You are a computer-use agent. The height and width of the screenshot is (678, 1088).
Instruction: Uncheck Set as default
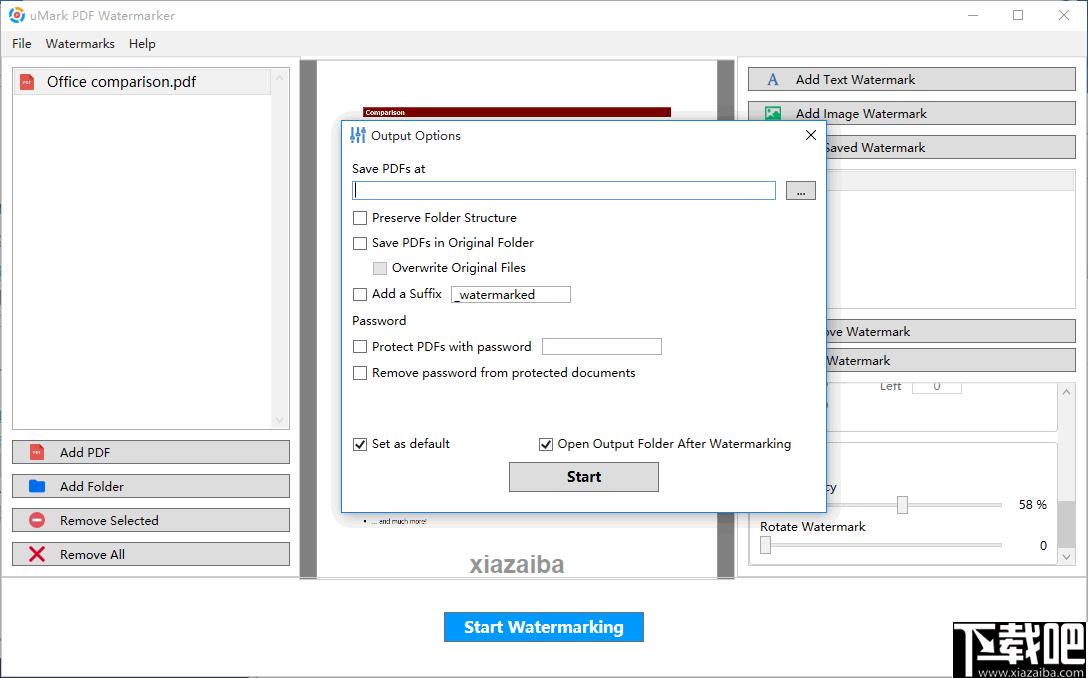359,444
